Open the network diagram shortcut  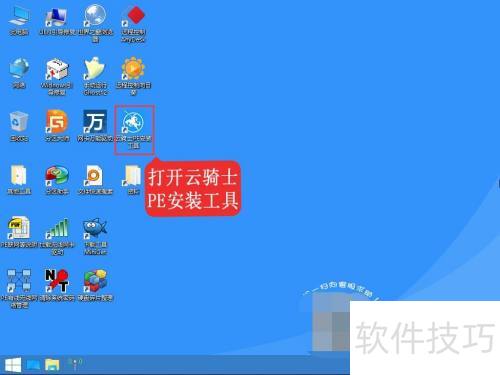click(x=19, y=281)
